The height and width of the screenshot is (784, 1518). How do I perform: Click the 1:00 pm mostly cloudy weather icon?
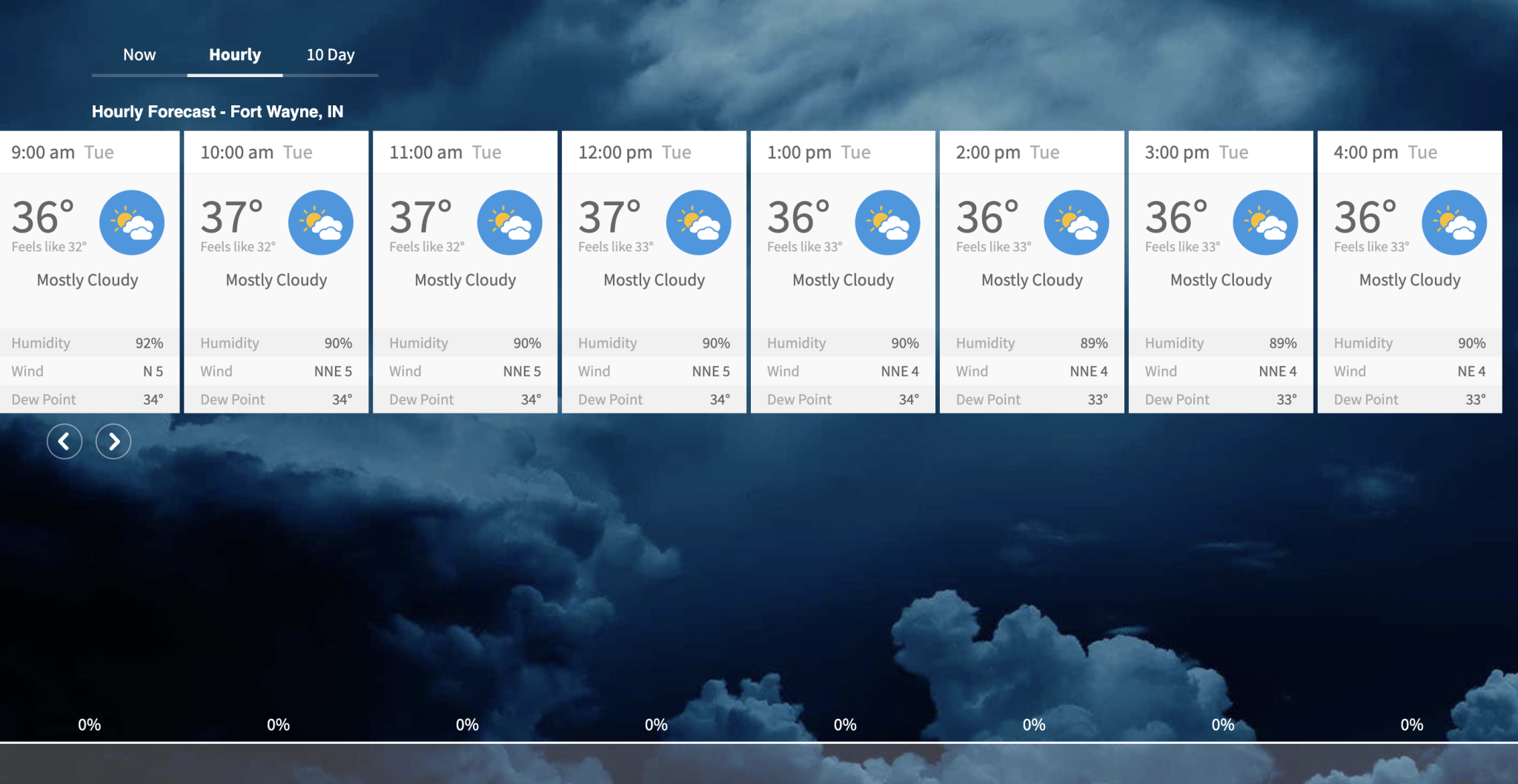tap(888, 223)
